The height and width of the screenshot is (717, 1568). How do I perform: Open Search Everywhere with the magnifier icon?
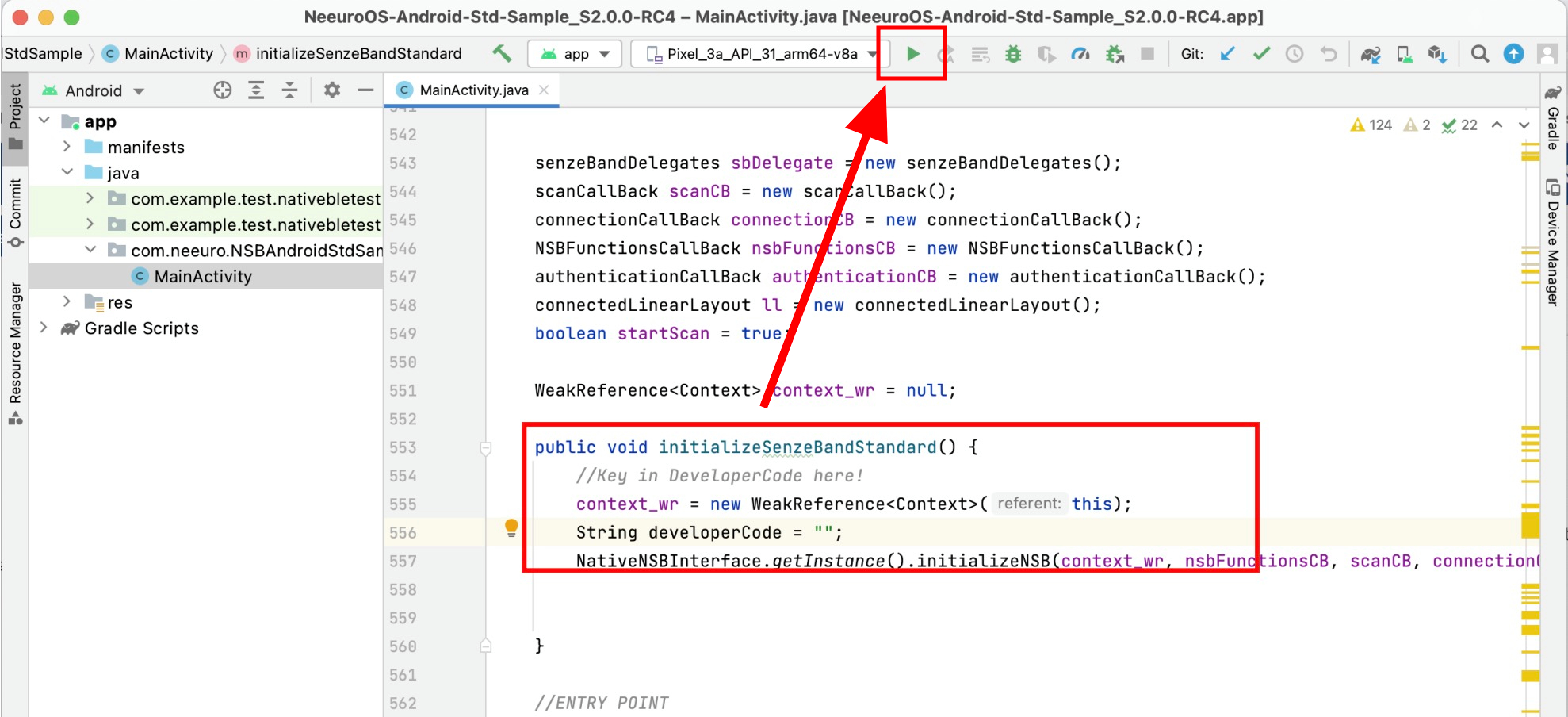pyautogui.click(x=1479, y=54)
